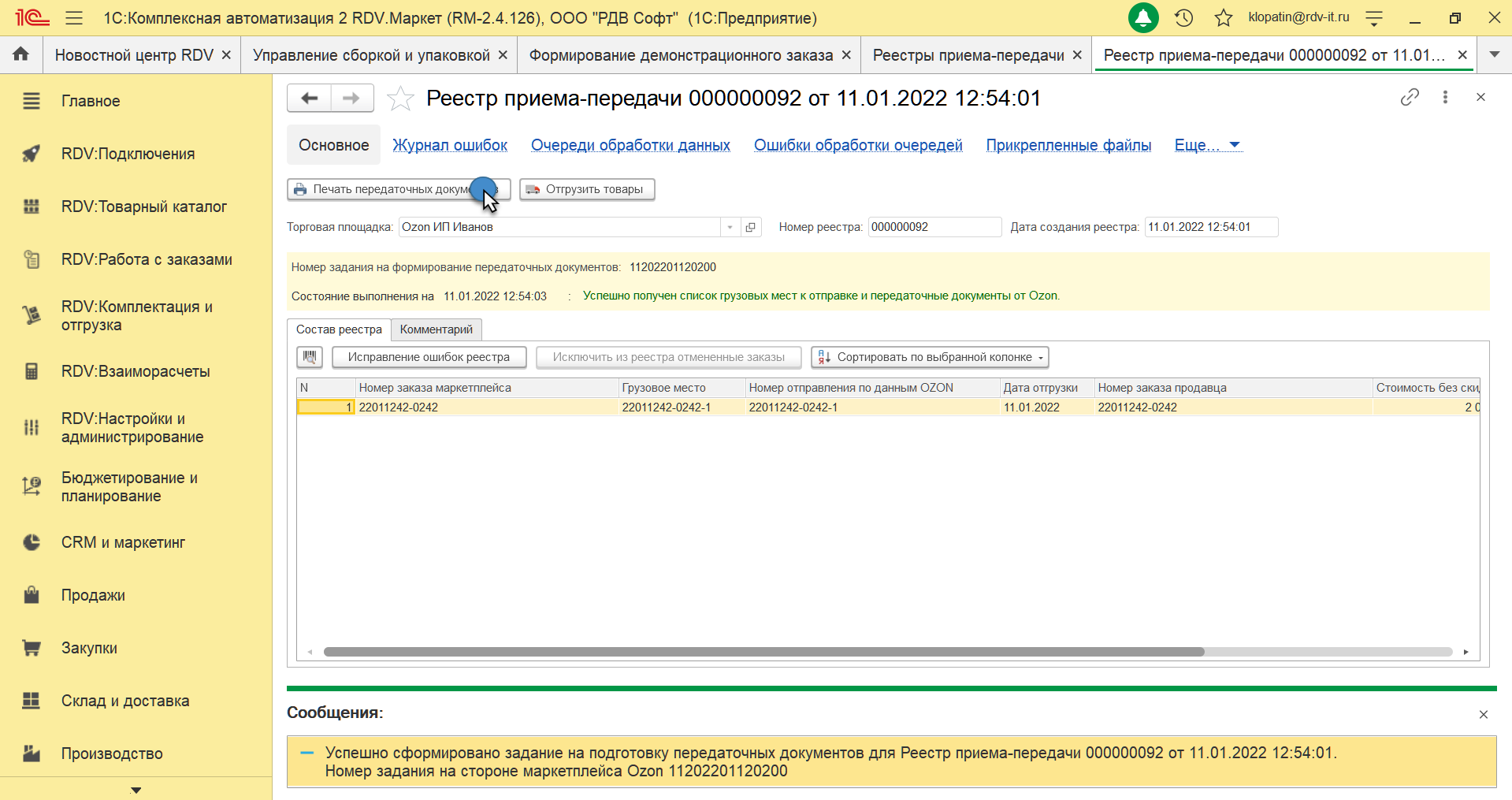Open the Торговая площадка dropdown arrow

[x=730, y=227]
